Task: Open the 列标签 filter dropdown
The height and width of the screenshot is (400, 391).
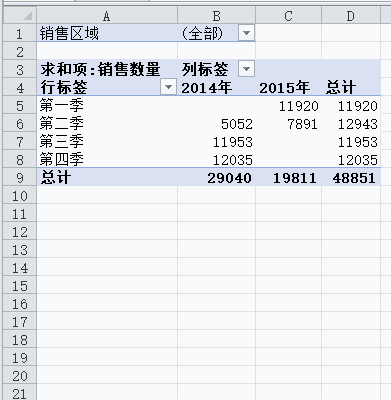Action: (246, 69)
